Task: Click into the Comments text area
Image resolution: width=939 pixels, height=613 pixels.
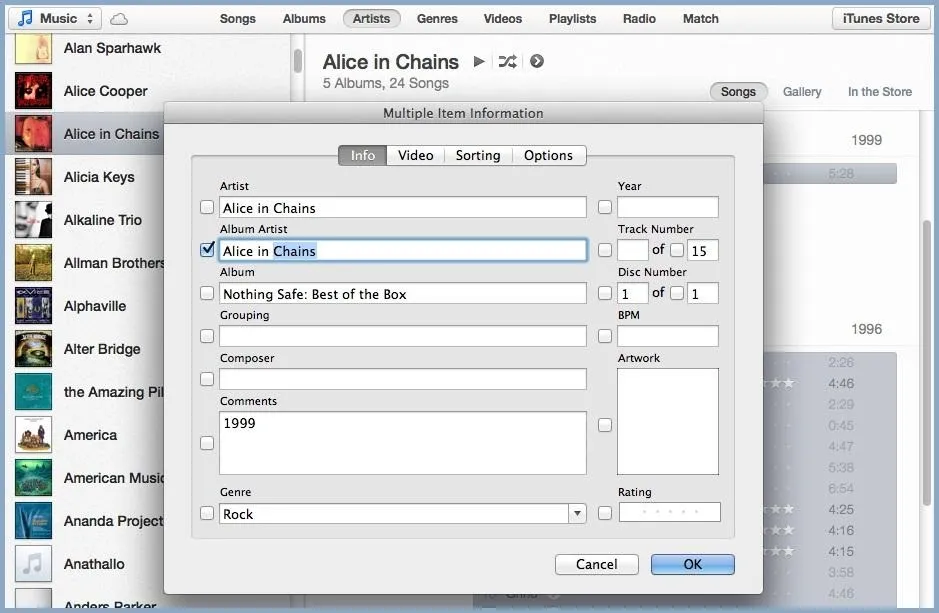Action: click(x=402, y=443)
